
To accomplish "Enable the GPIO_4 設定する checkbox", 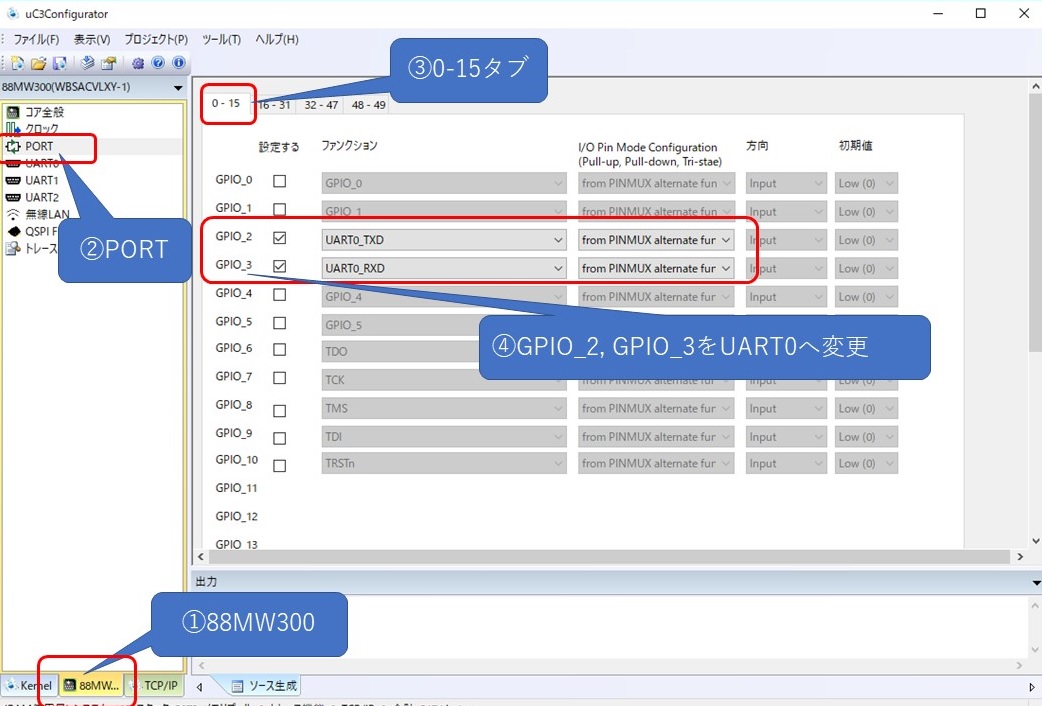I will tap(280, 294).
